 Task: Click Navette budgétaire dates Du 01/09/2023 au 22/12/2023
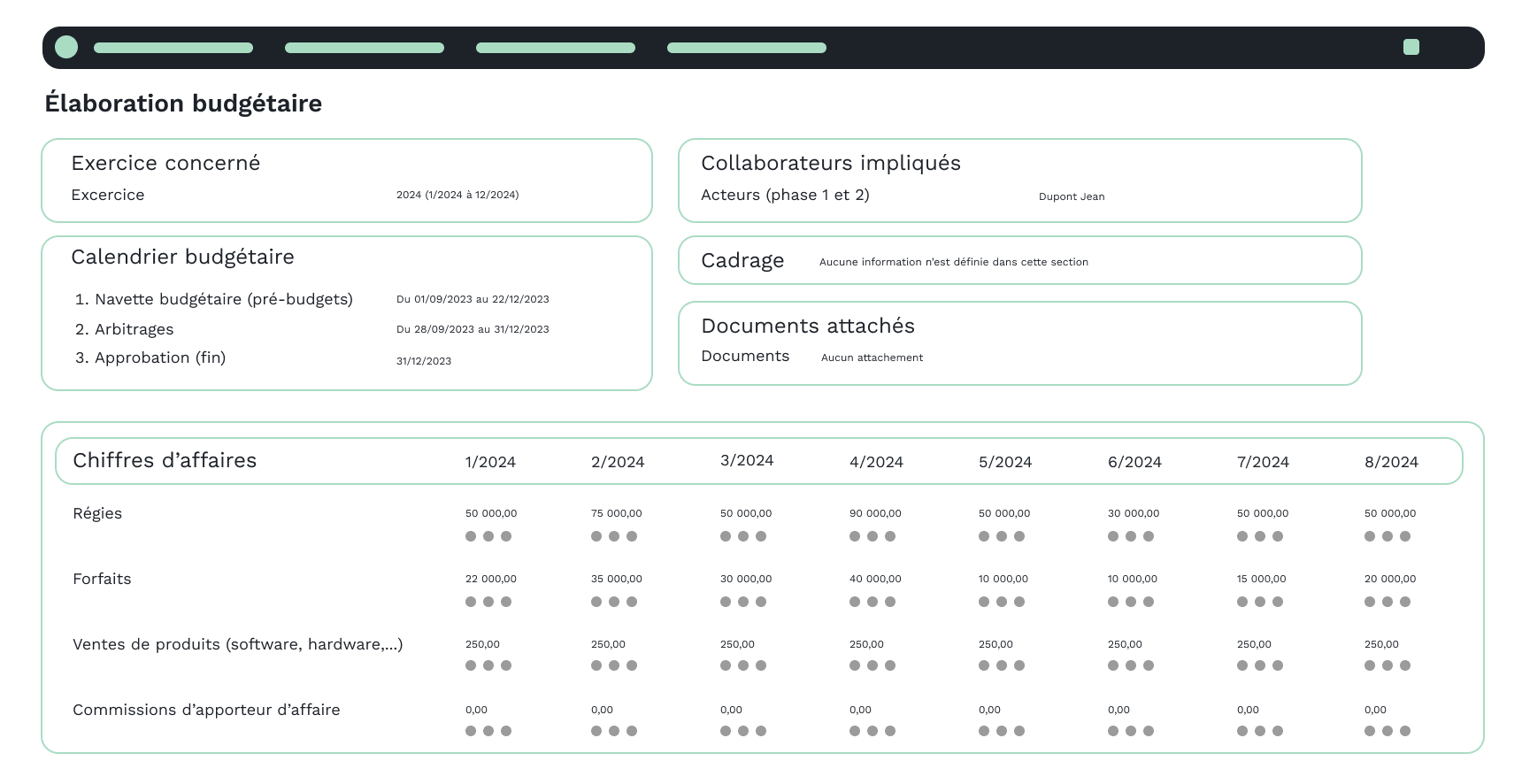pos(473,299)
